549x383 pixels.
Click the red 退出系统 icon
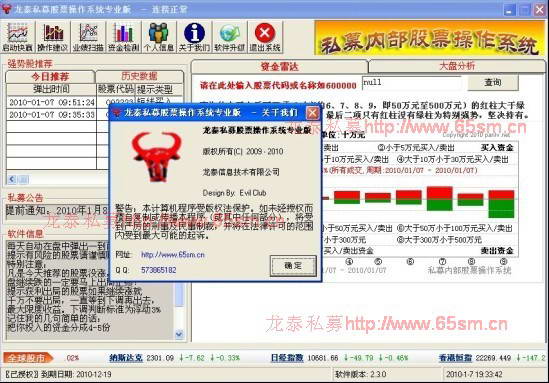(x=265, y=37)
